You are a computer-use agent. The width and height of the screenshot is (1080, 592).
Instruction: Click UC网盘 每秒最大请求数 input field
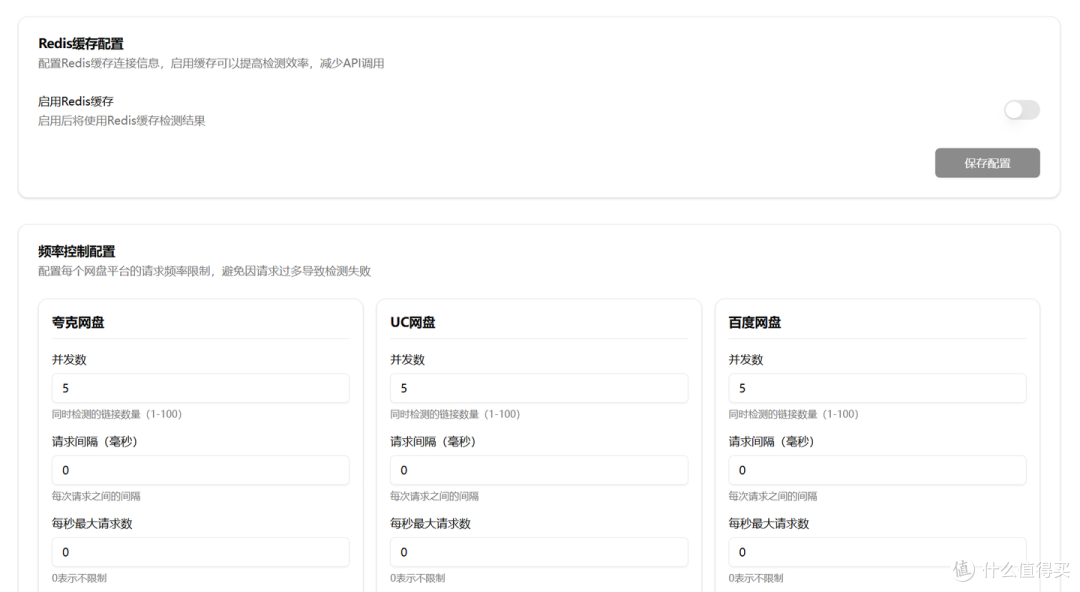point(539,552)
